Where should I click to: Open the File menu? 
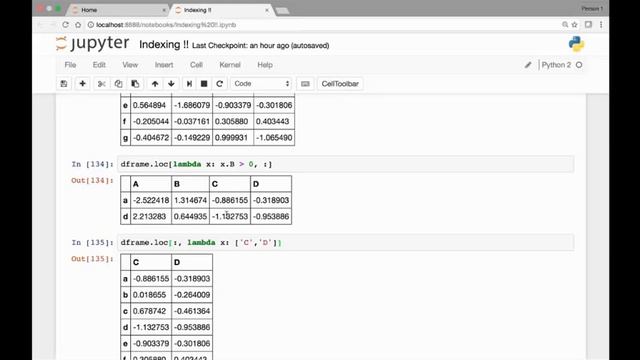70,65
